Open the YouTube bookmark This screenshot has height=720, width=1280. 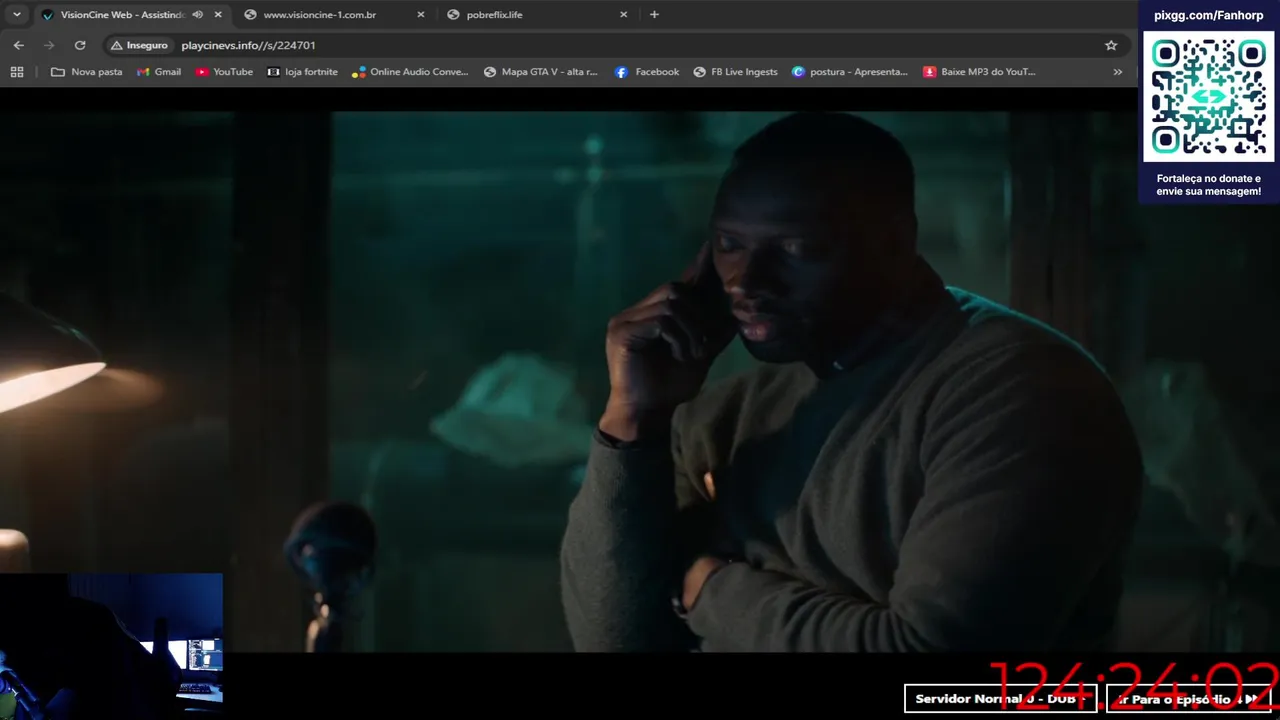[224, 72]
